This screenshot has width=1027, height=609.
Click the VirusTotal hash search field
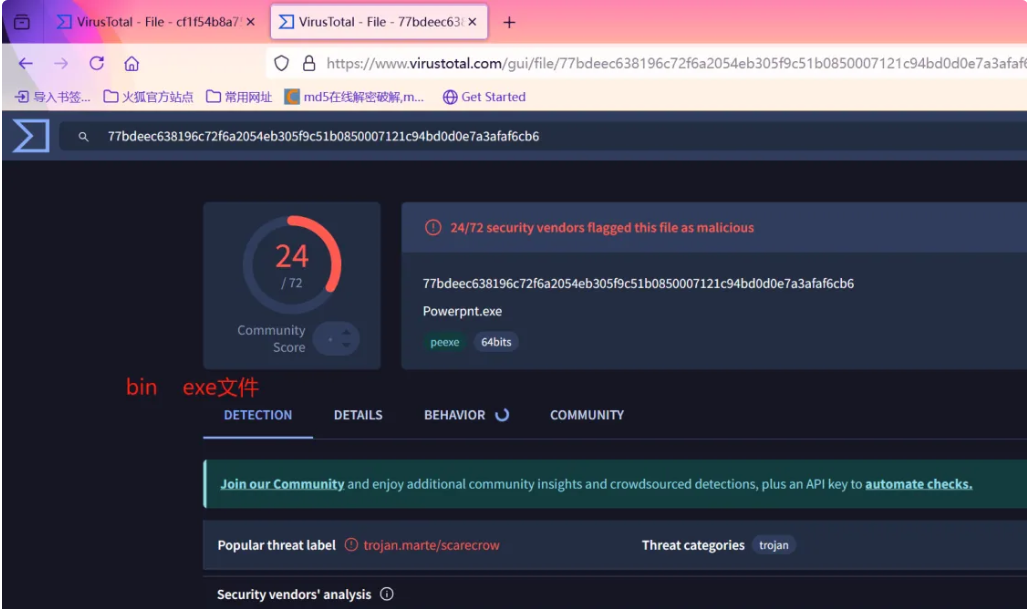(544, 136)
